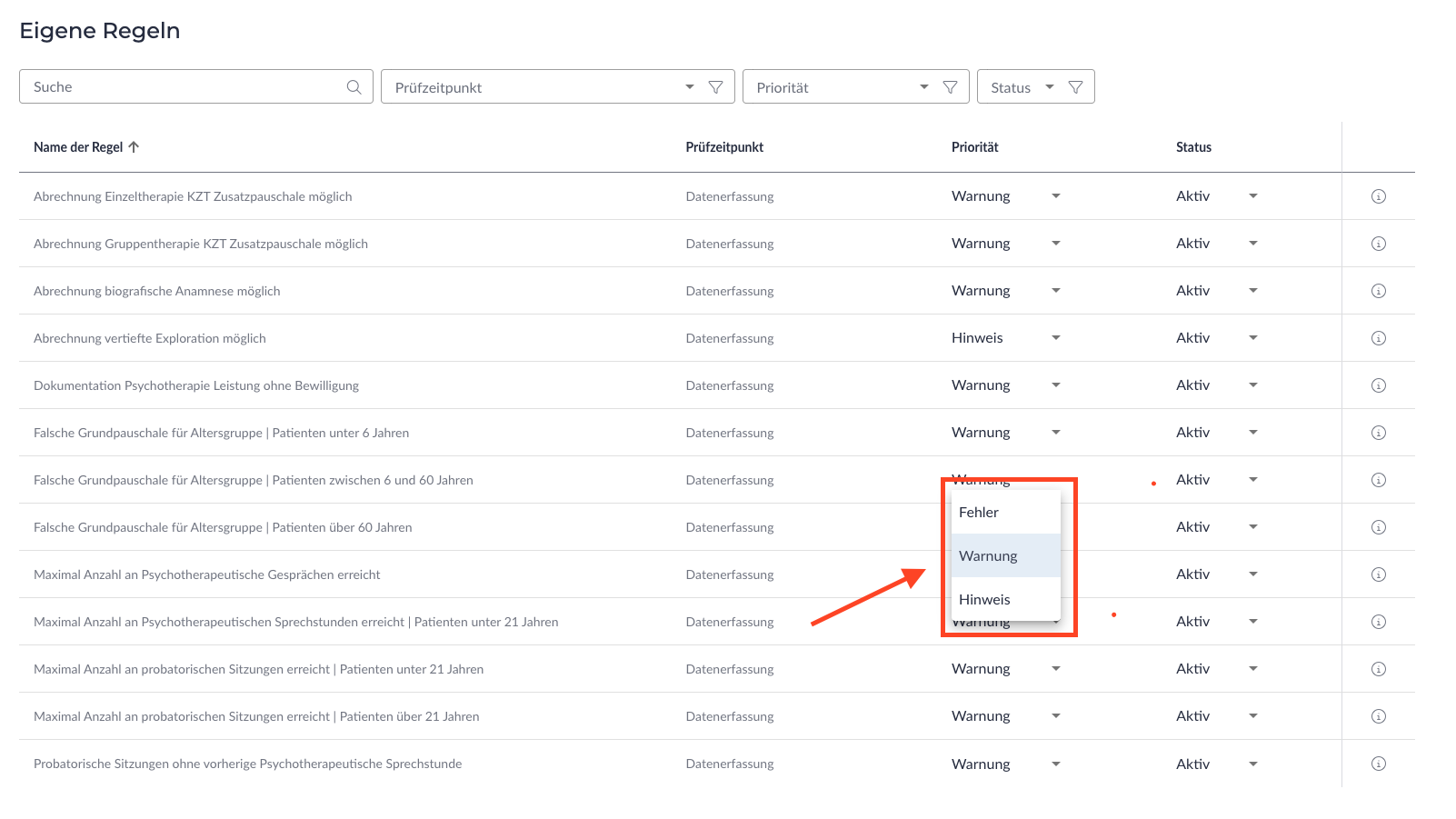1456x819 pixels.
Task: Choose Hinweis from the priority menu
Action: (x=984, y=600)
